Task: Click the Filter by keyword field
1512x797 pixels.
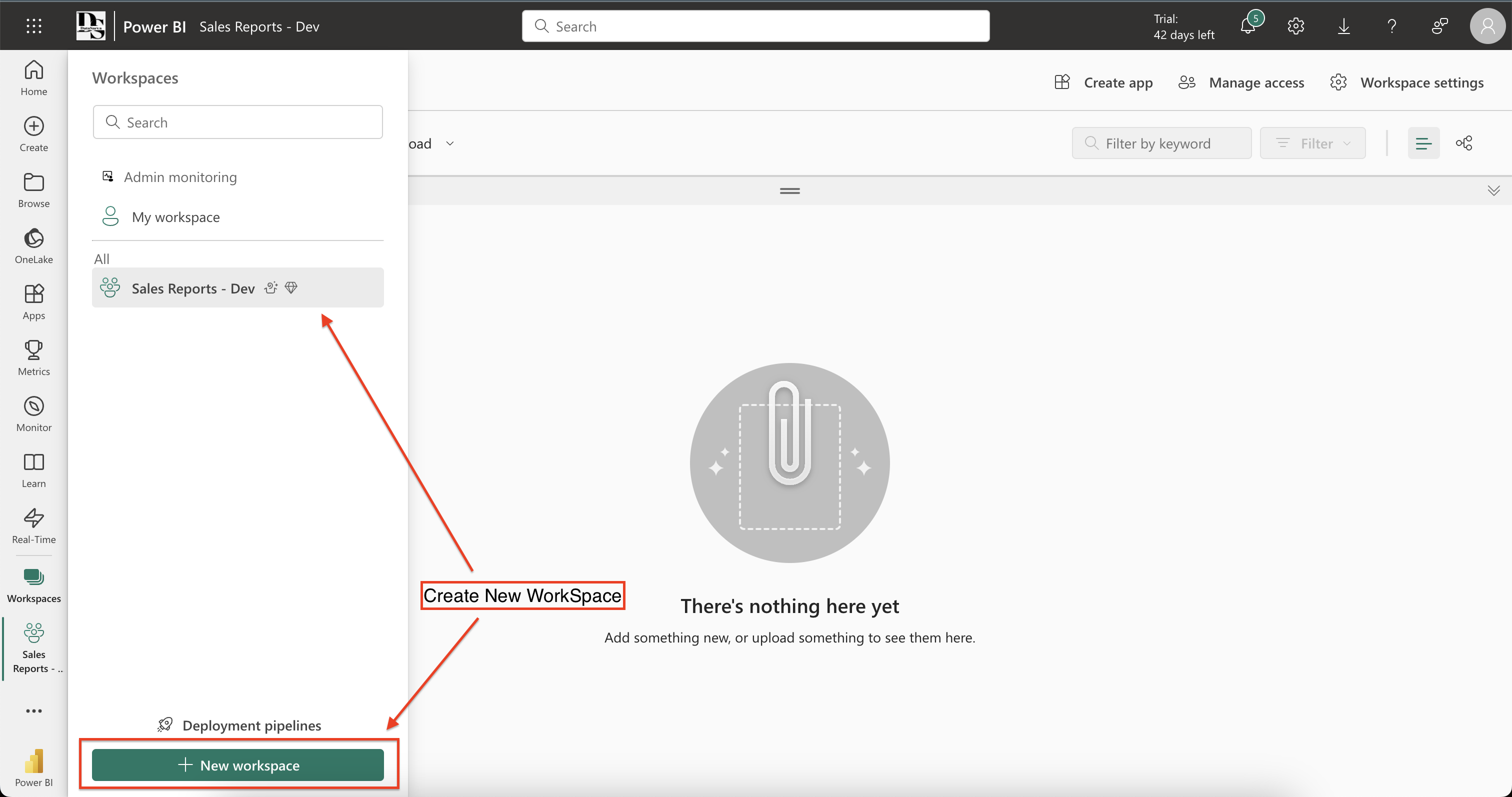Action: click(x=1161, y=143)
